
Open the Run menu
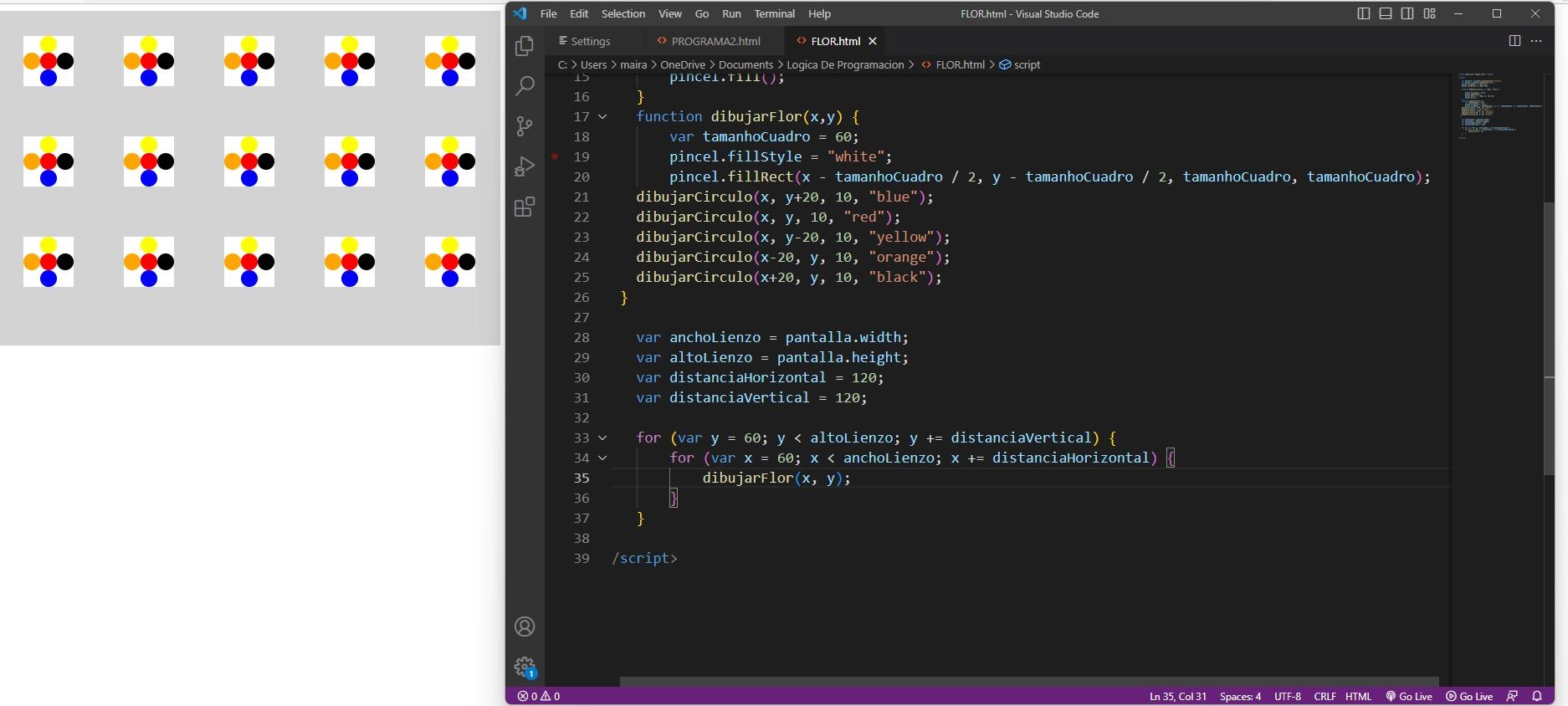pyautogui.click(x=731, y=13)
